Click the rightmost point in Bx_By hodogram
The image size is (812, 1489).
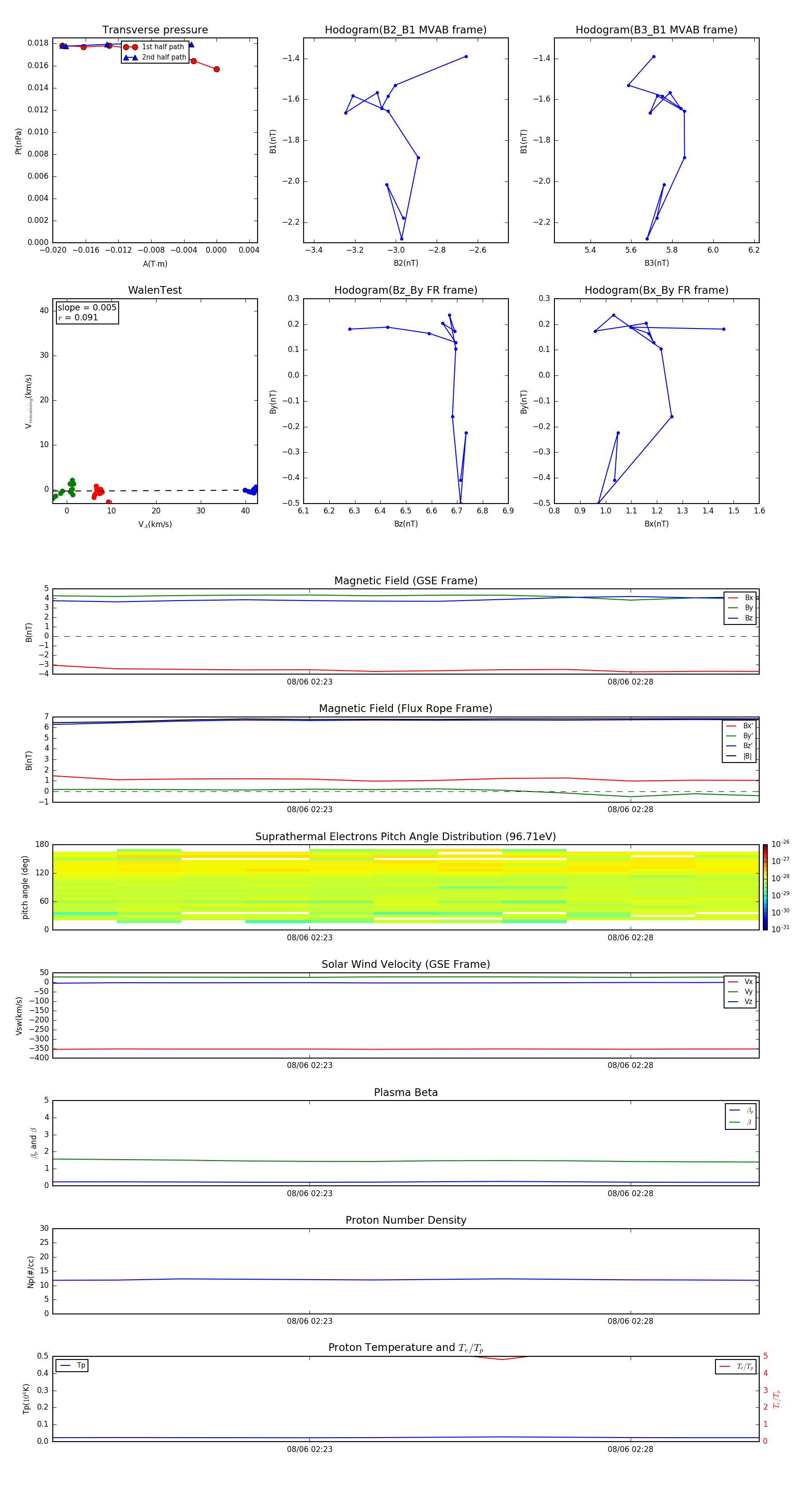[x=724, y=329]
